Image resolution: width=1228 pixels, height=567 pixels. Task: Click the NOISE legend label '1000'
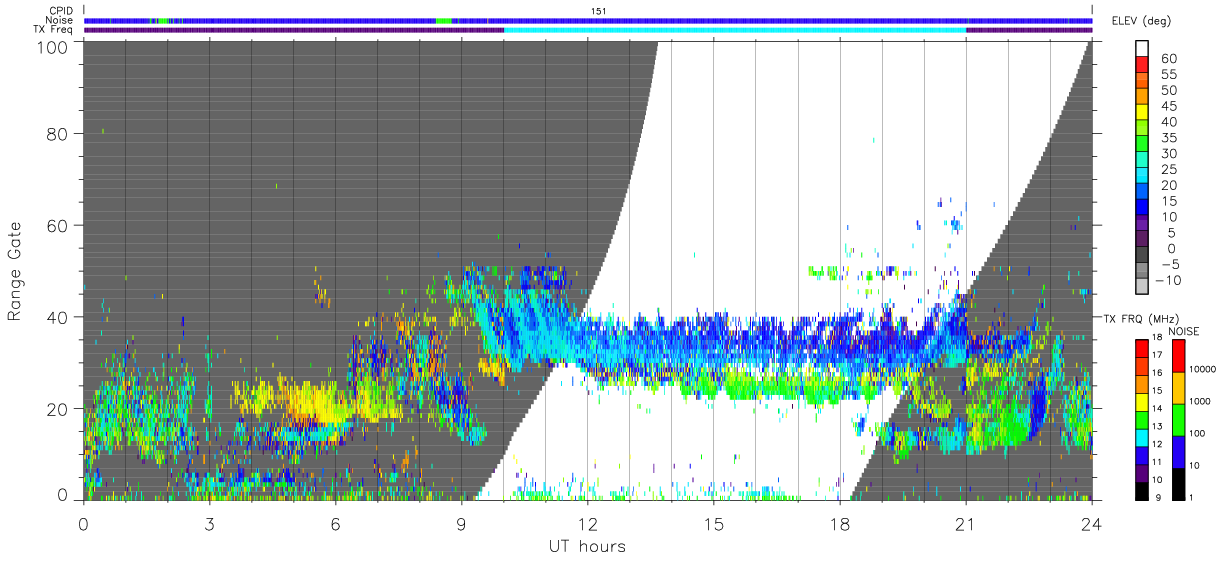[x=1202, y=401]
